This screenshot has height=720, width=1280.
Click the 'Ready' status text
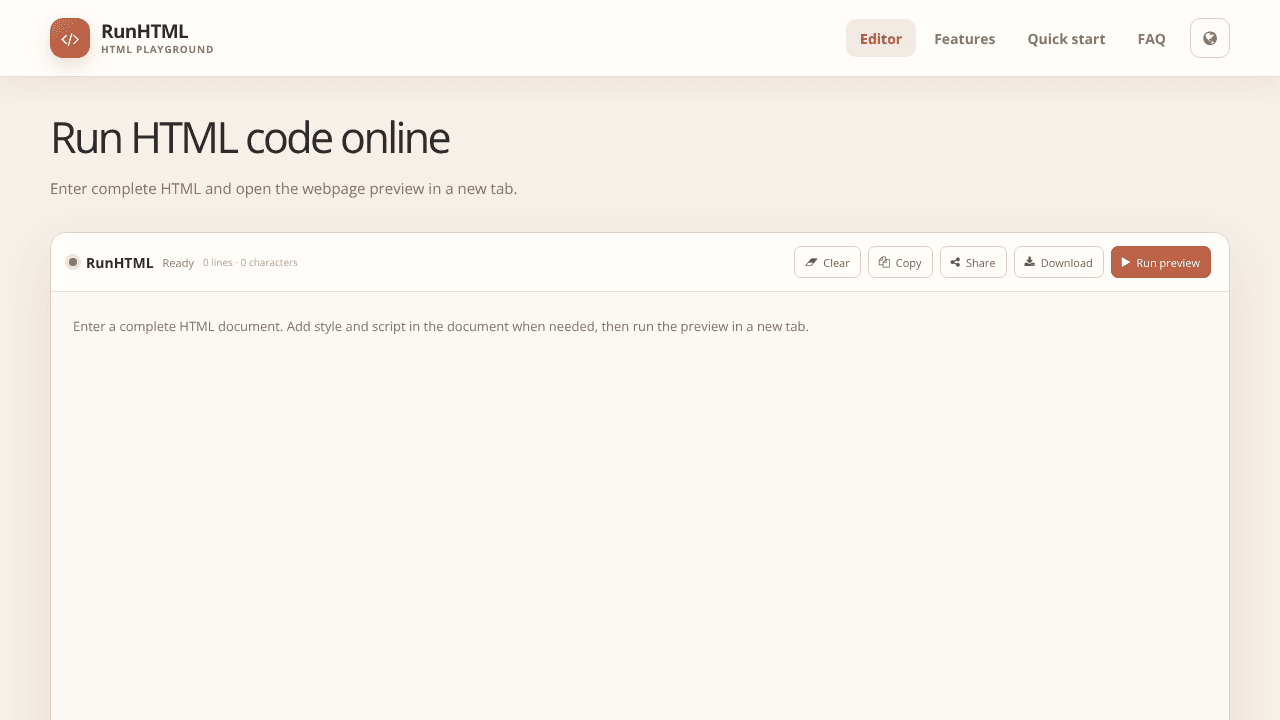tap(178, 263)
